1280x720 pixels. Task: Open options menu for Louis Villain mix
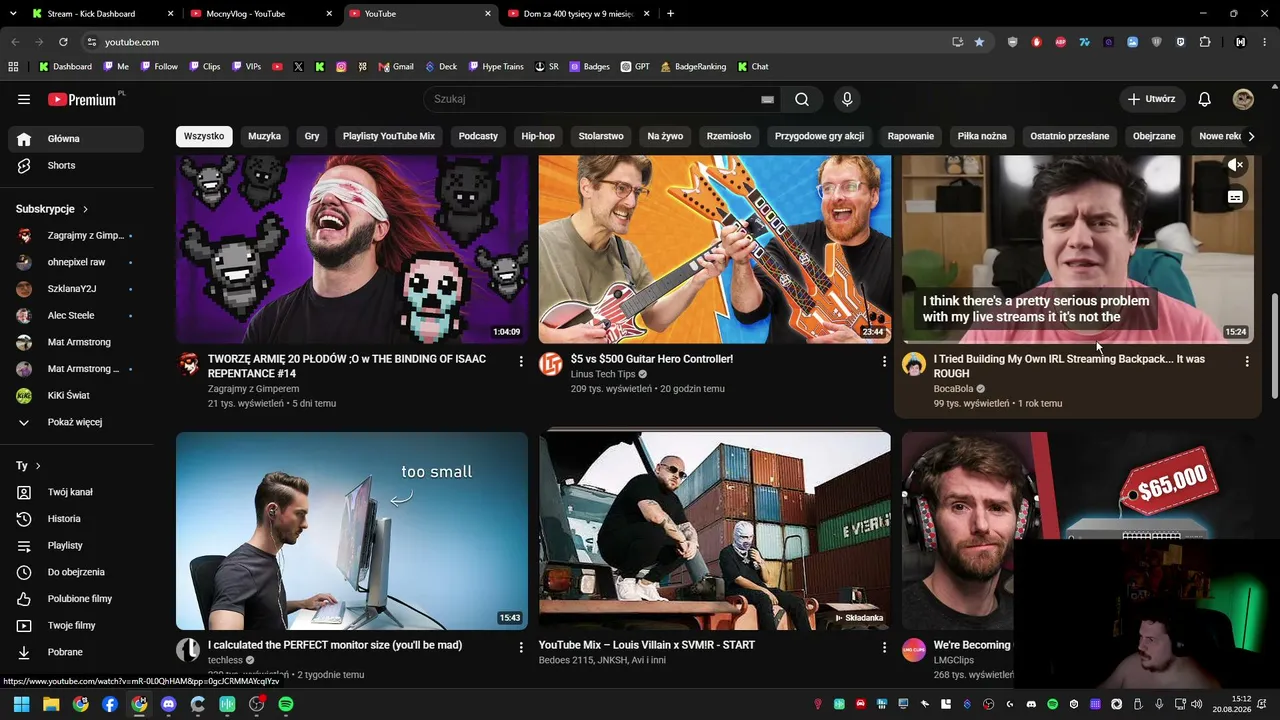[884, 648]
